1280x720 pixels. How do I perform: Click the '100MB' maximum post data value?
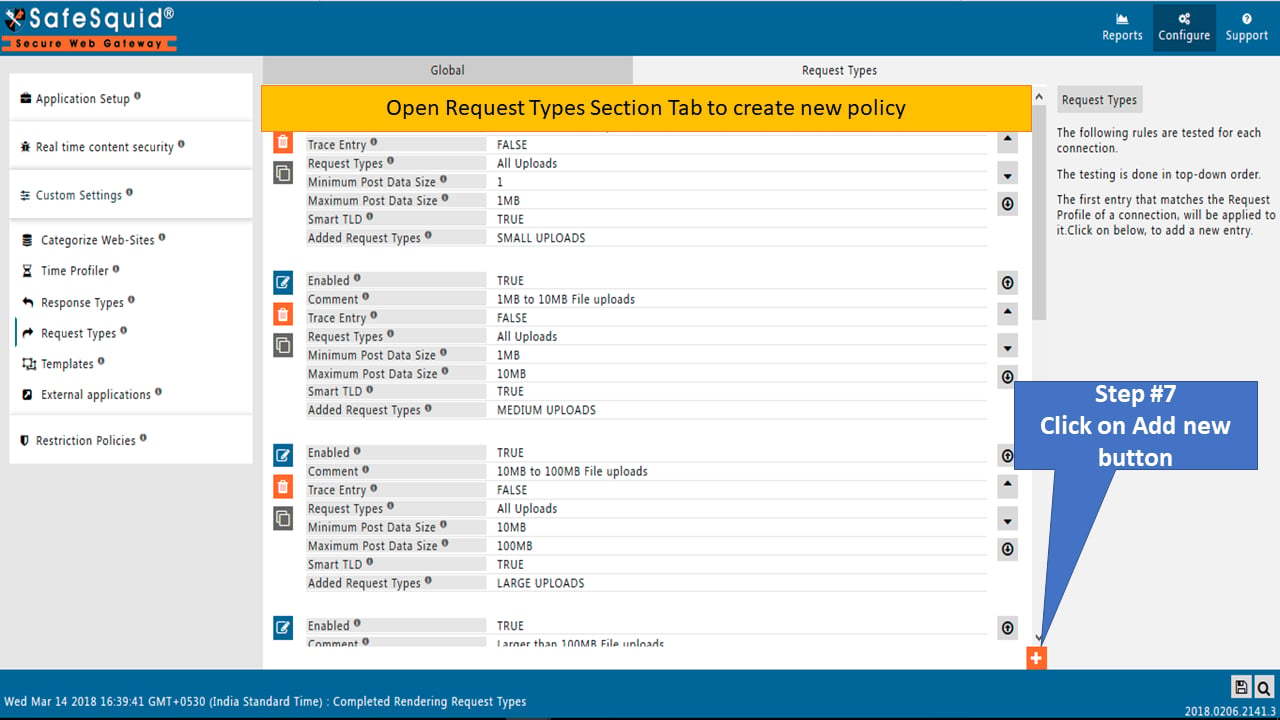point(515,546)
